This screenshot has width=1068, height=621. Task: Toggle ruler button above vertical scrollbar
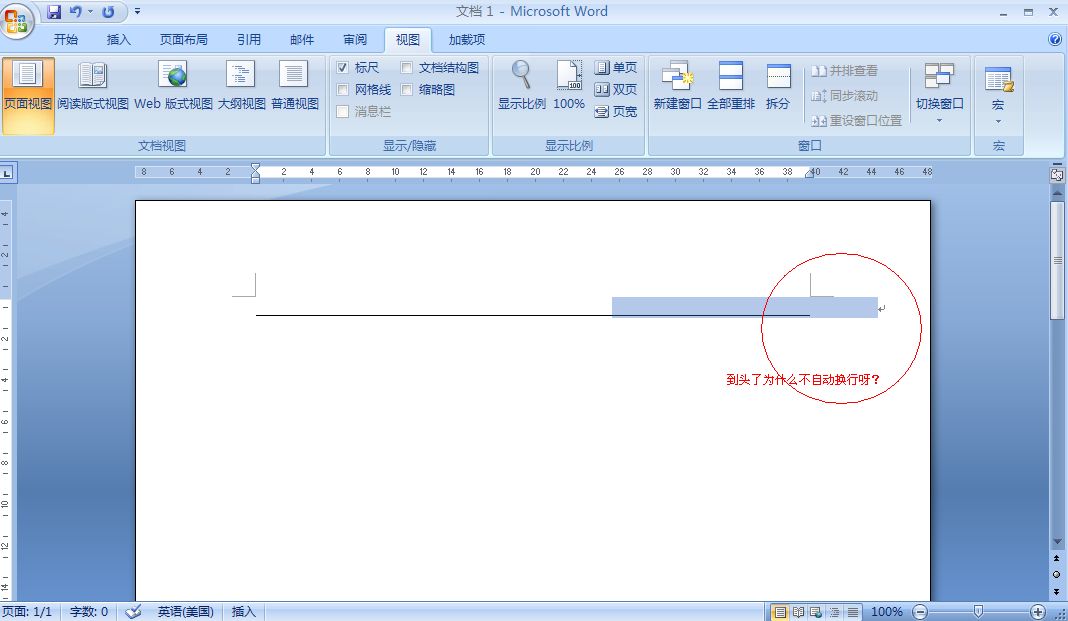1057,174
